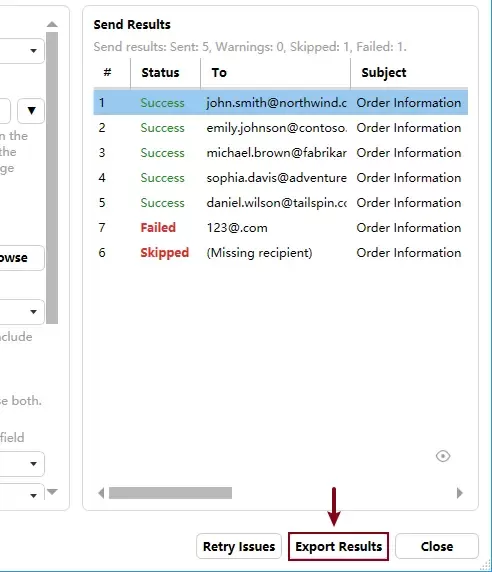Click the Skipped status cell
The width and height of the screenshot is (492, 572).
[164, 253]
